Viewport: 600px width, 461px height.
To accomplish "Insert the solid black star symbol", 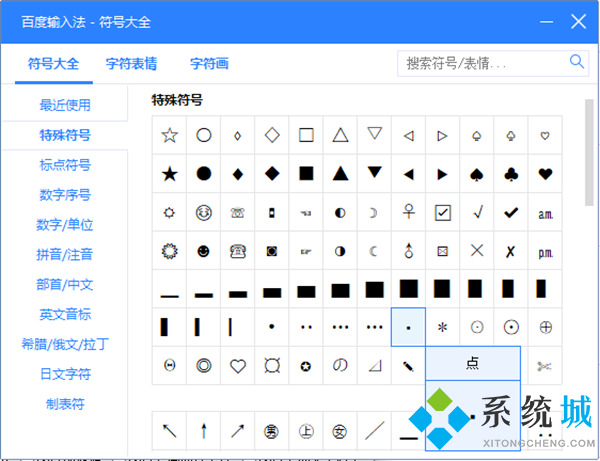I will (x=170, y=174).
